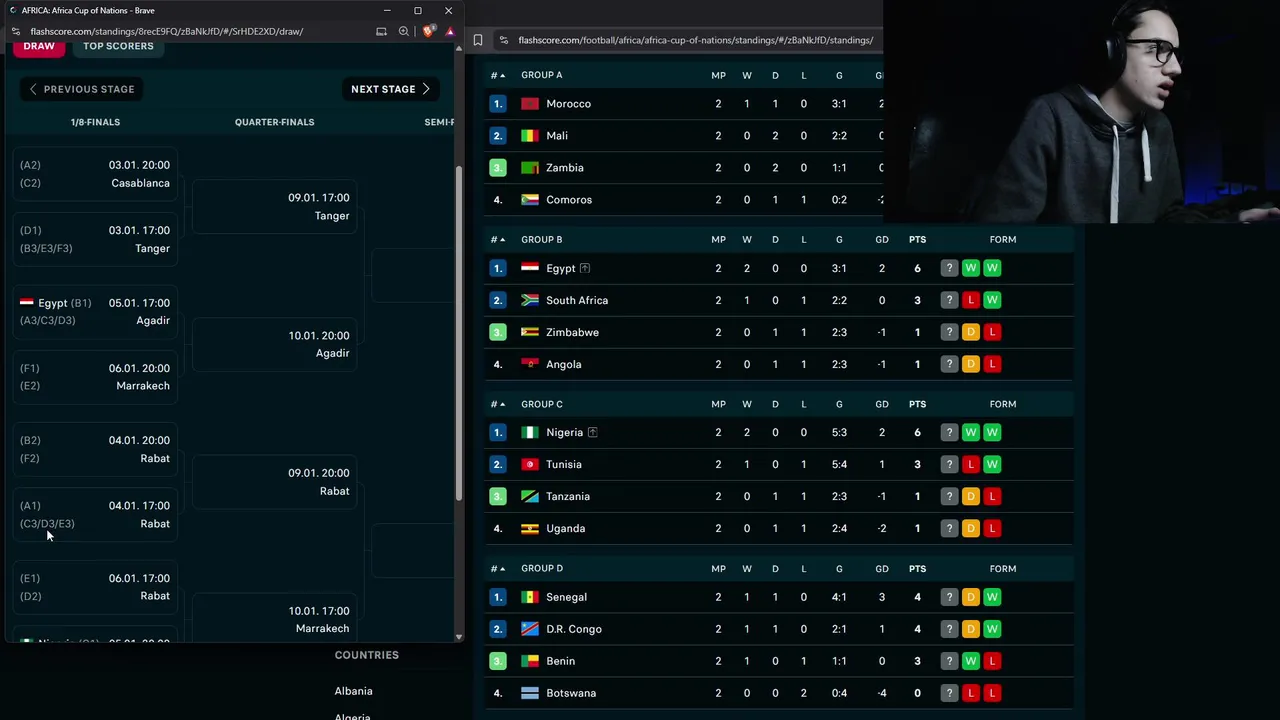
Task: Open the Botswana team link
Action: click(x=571, y=693)
